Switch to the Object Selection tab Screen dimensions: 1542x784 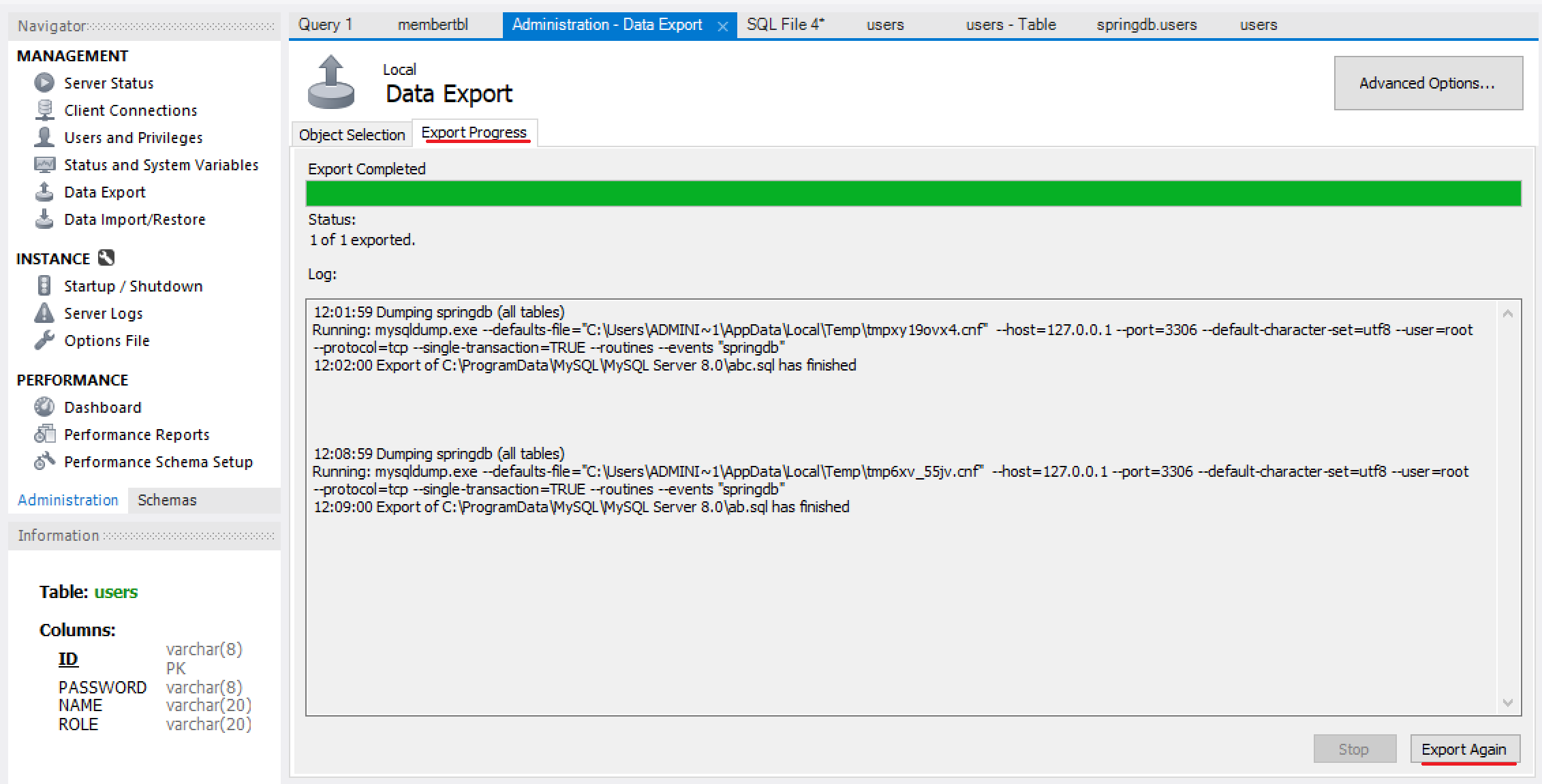tap(352, 135)
